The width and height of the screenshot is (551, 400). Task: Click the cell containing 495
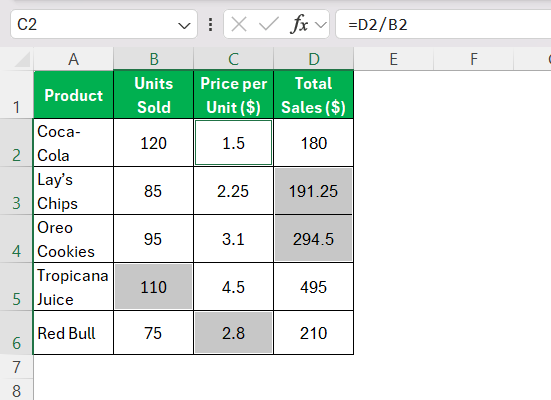pos(314,287)
